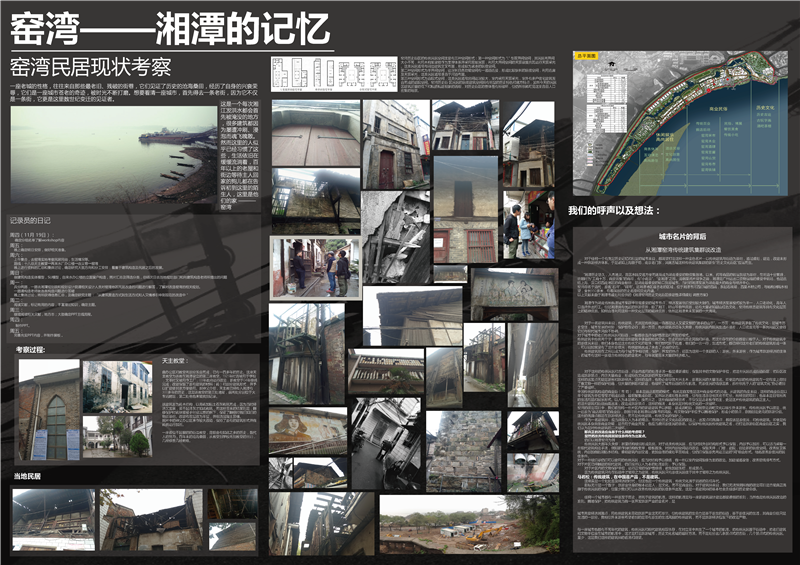Click the 当地民居 section heading
800x565 pixels.
tap(27, 476)
